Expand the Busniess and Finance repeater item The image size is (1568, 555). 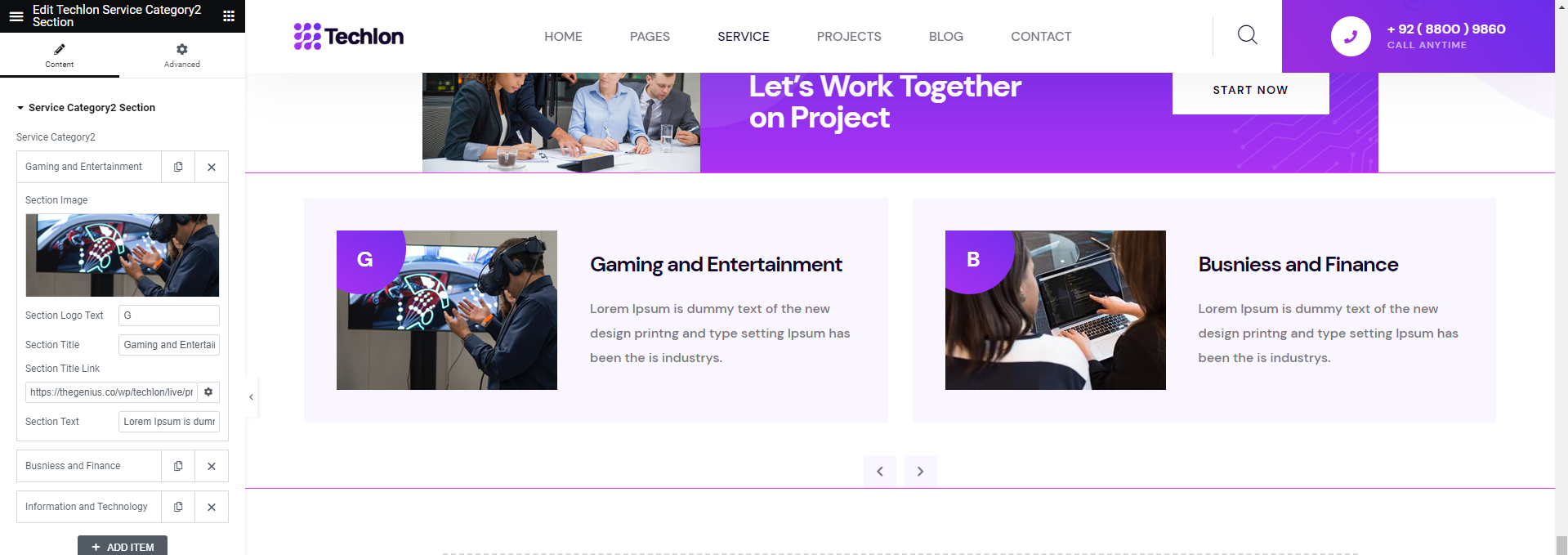tap(89, 466)
